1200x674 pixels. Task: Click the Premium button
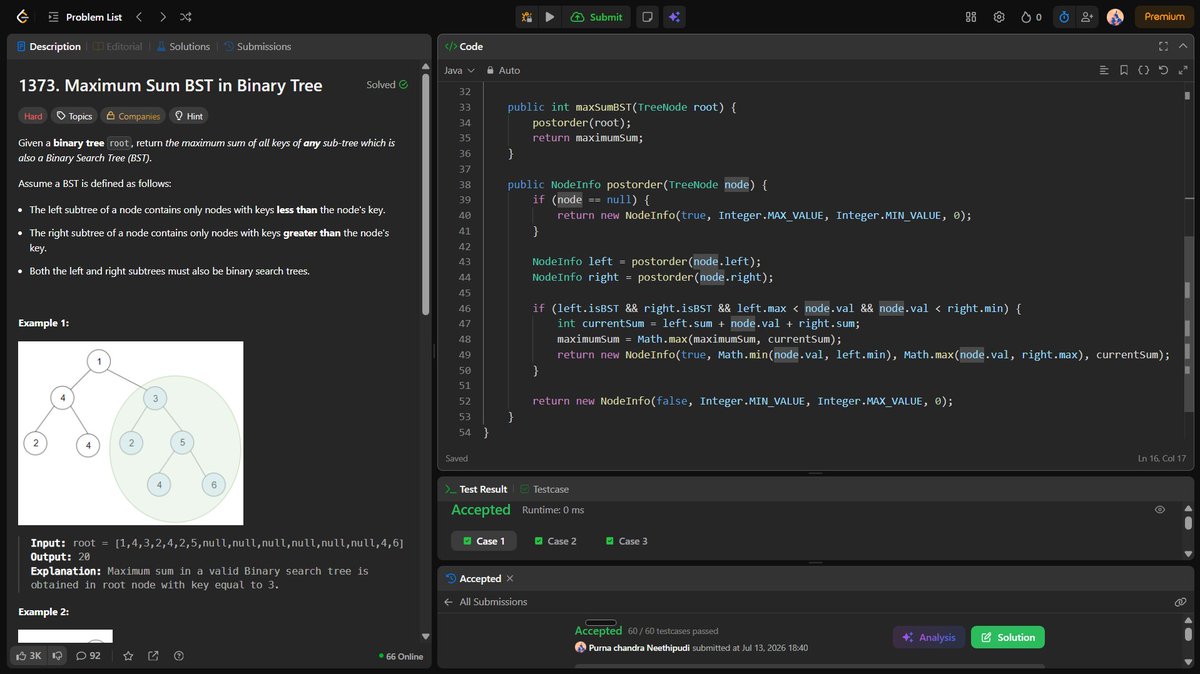(1164, 17)
